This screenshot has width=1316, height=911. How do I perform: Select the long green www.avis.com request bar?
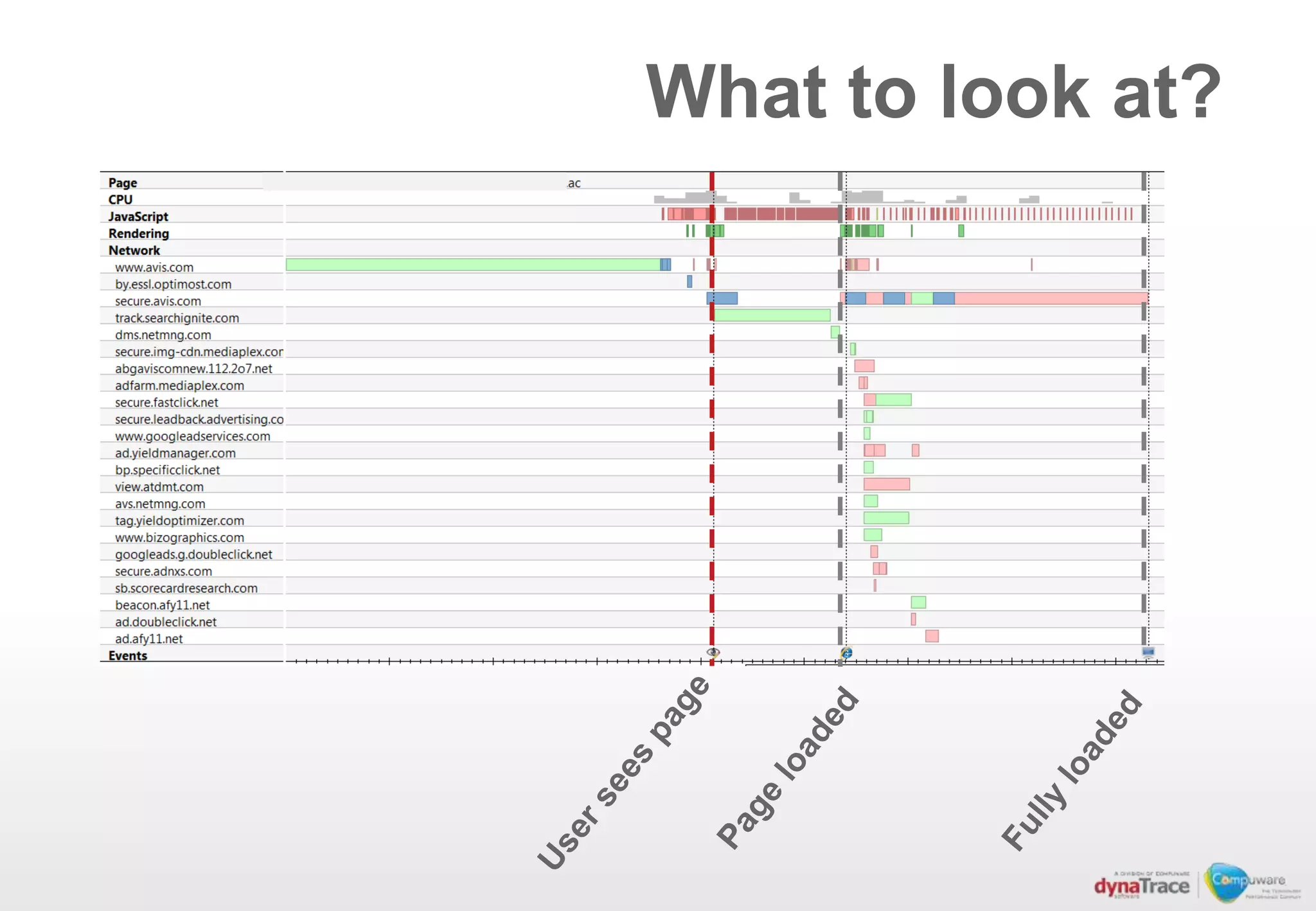472,264
